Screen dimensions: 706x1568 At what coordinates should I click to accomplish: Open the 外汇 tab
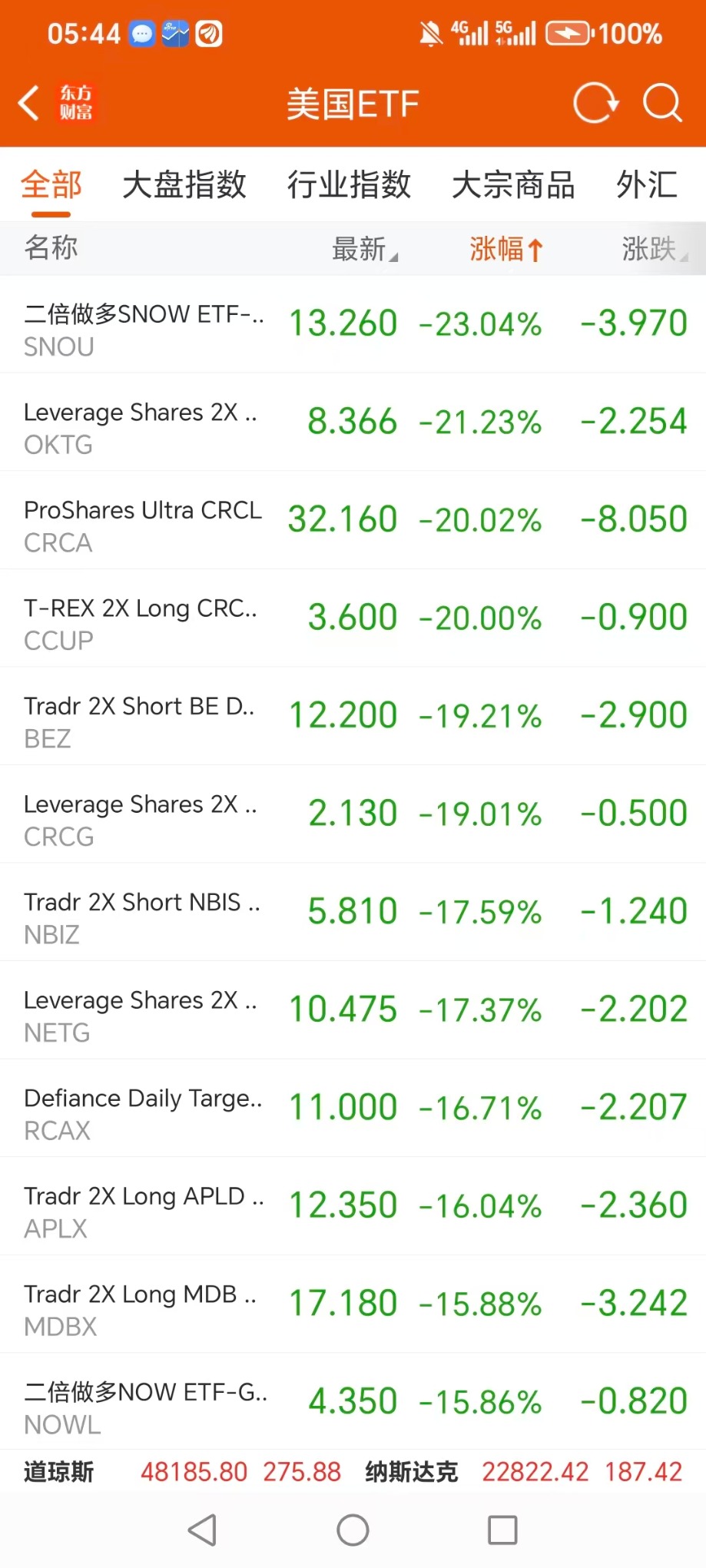[646, 185]
